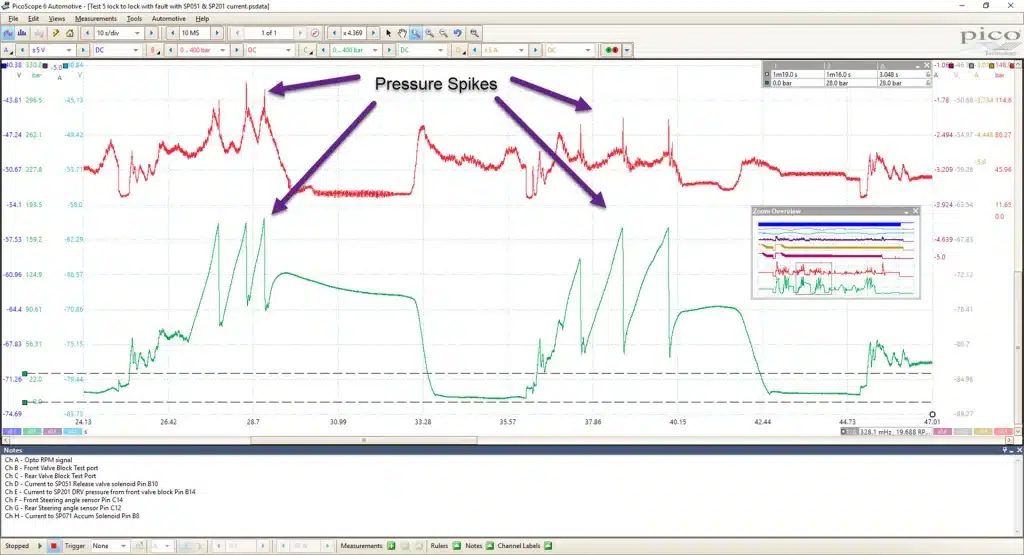
Task: Toggle Notes panel icon
Action: click(x=489, y=546)
